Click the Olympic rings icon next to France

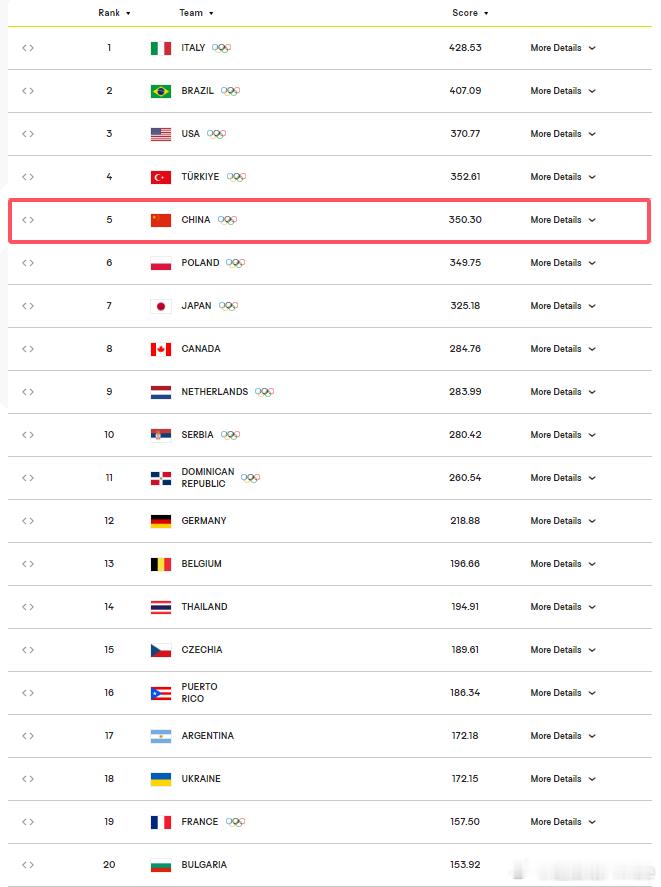point(235,822)
